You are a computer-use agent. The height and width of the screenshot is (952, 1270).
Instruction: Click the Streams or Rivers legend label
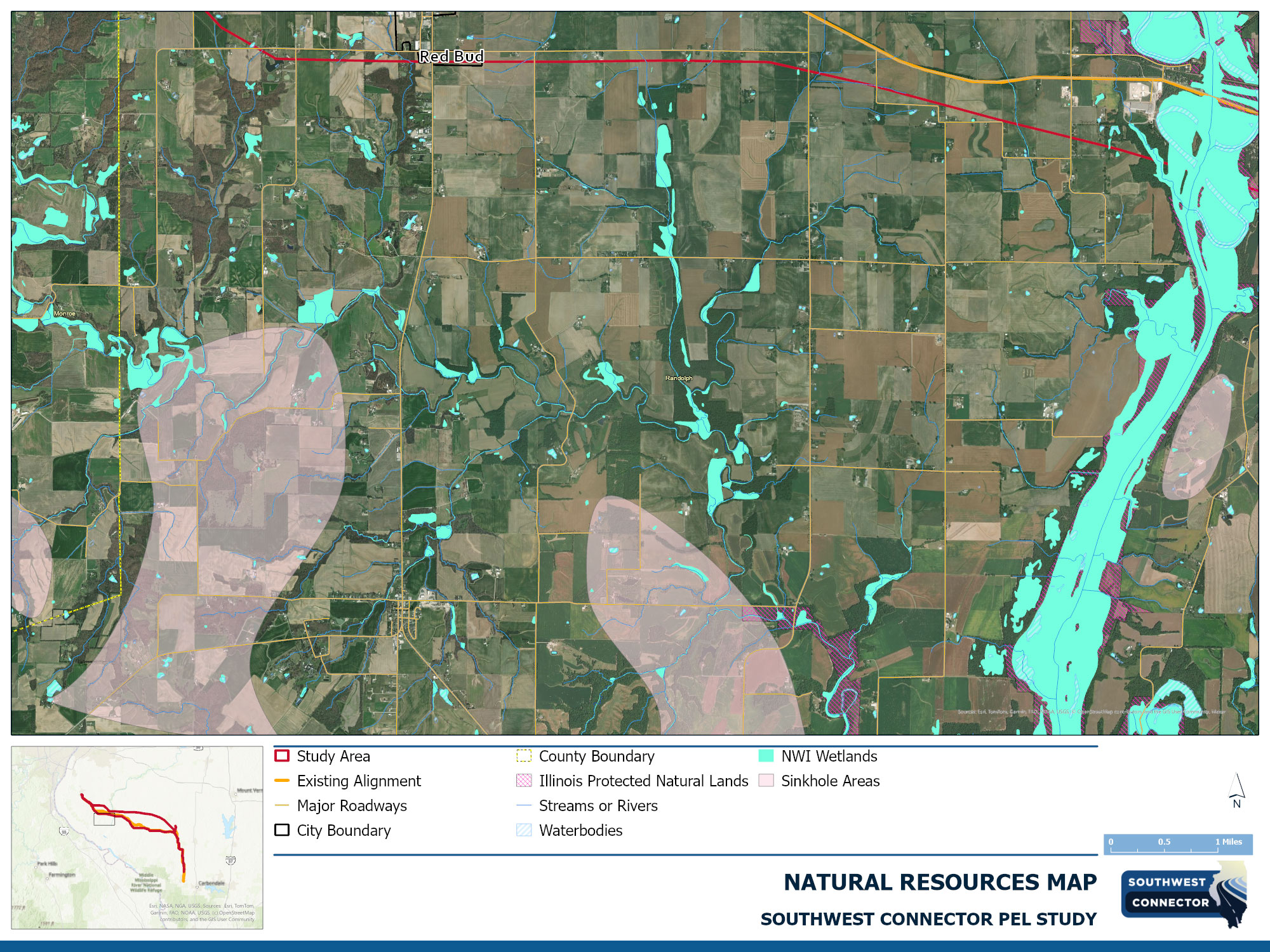click(598, 806)
